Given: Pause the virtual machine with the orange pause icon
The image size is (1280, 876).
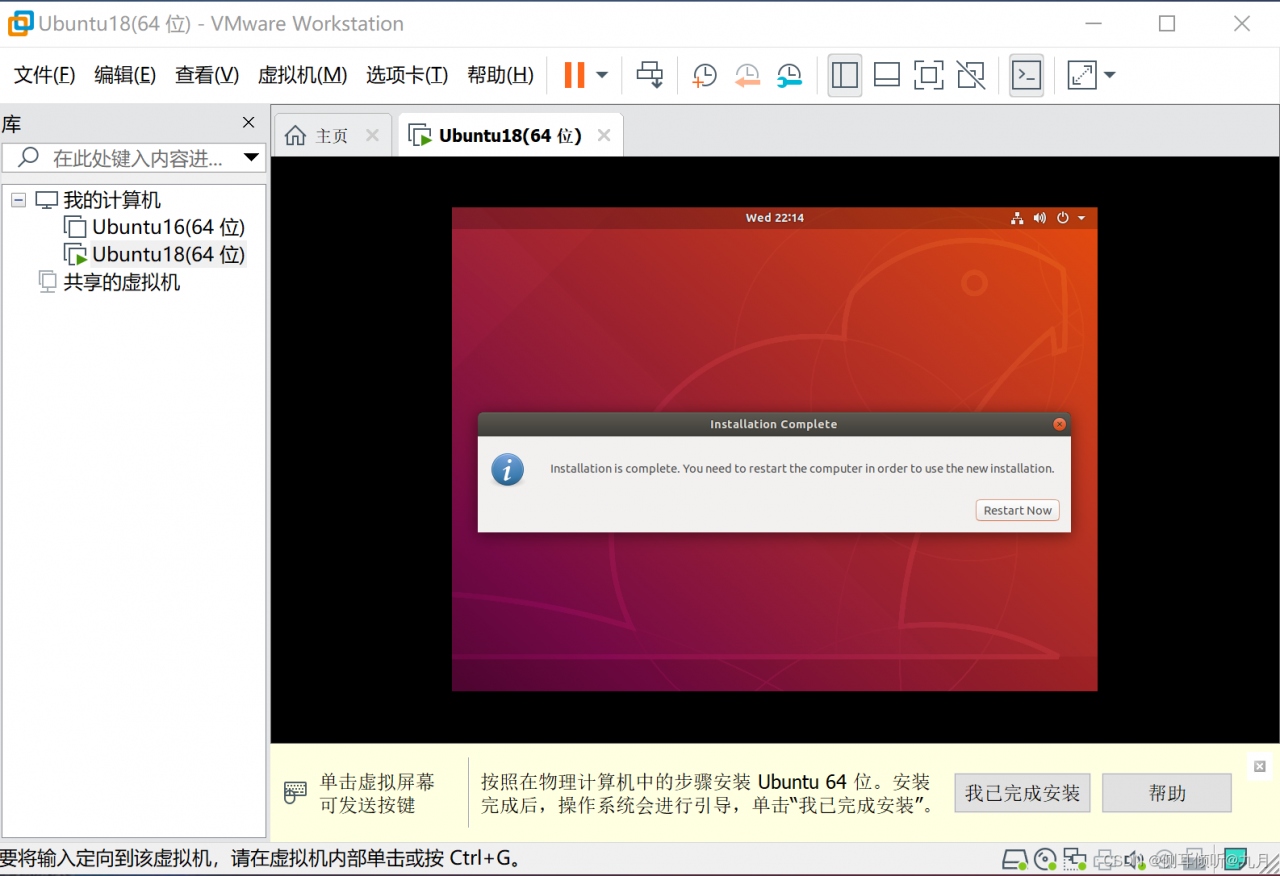Looking at the screenshot, I should coord(574,75).
